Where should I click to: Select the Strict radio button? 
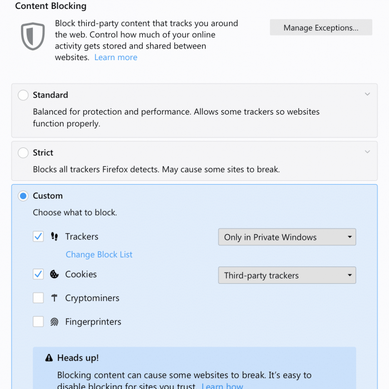[23, 153]
